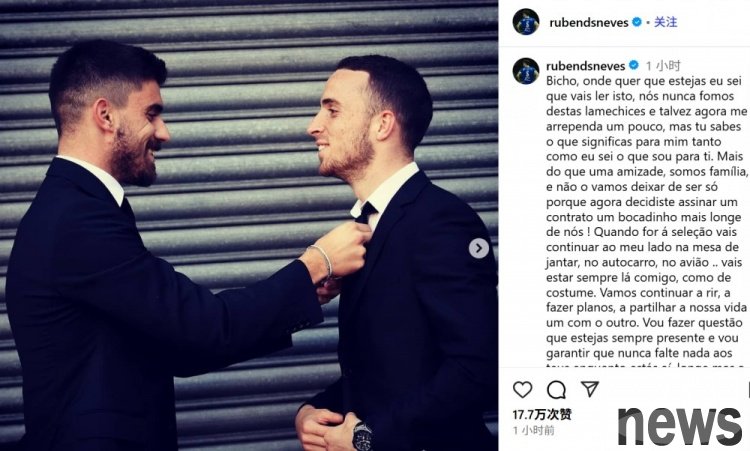The width and height of the screenshot is (750, 451).
Task: View the likes list at 17.7万次赞
Action: coord(542,414)
